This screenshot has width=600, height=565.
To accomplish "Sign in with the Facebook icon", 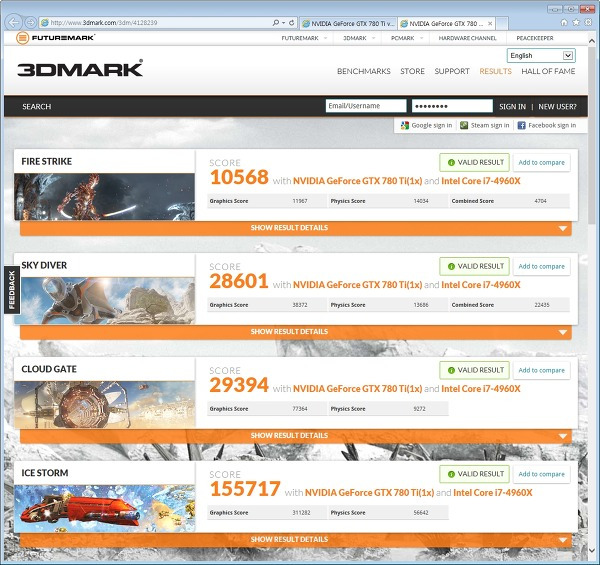I will coord(521,125).
